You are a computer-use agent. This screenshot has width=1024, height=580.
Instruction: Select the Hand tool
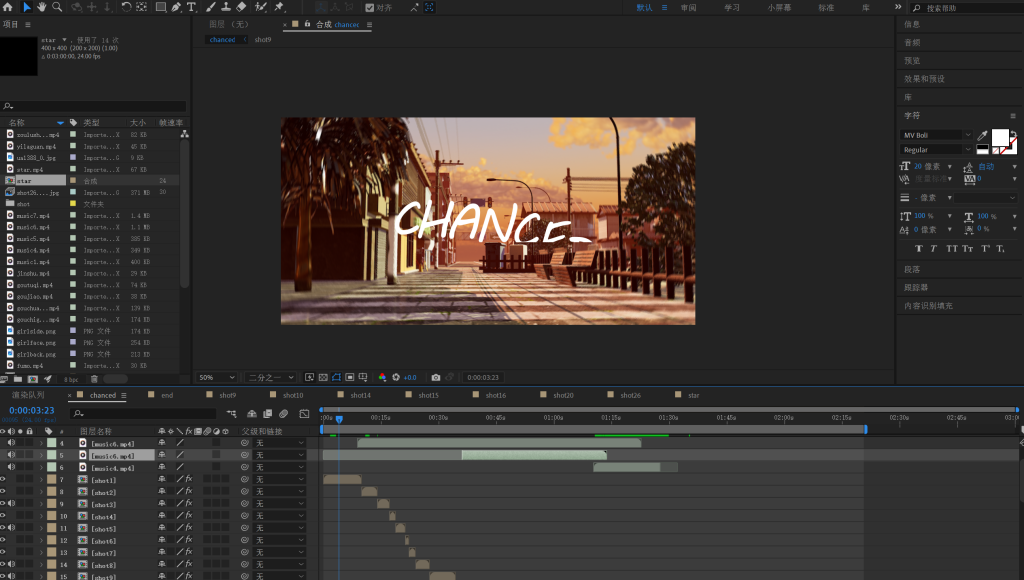tap(42, 7)
